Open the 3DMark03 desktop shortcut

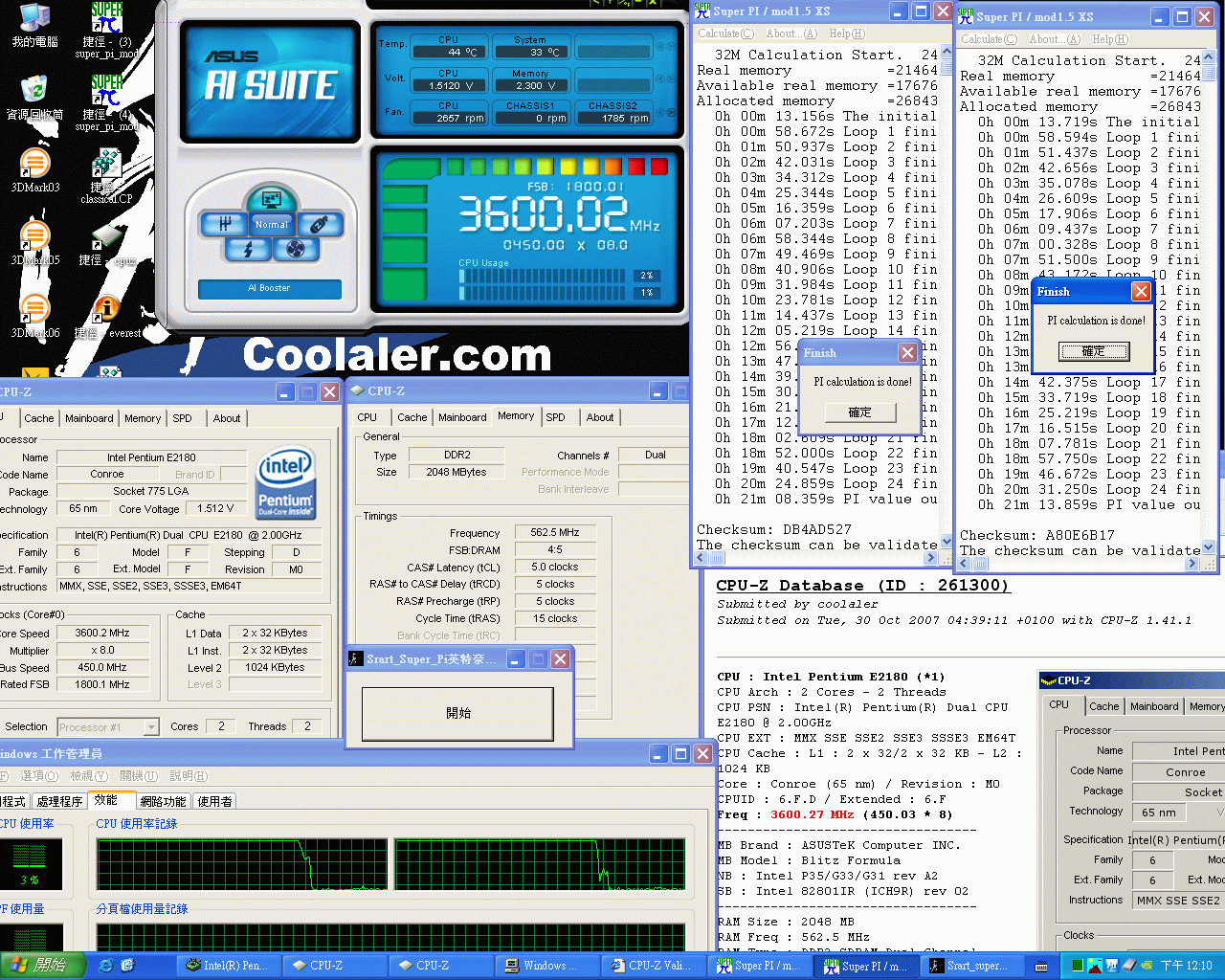(34, 170)
